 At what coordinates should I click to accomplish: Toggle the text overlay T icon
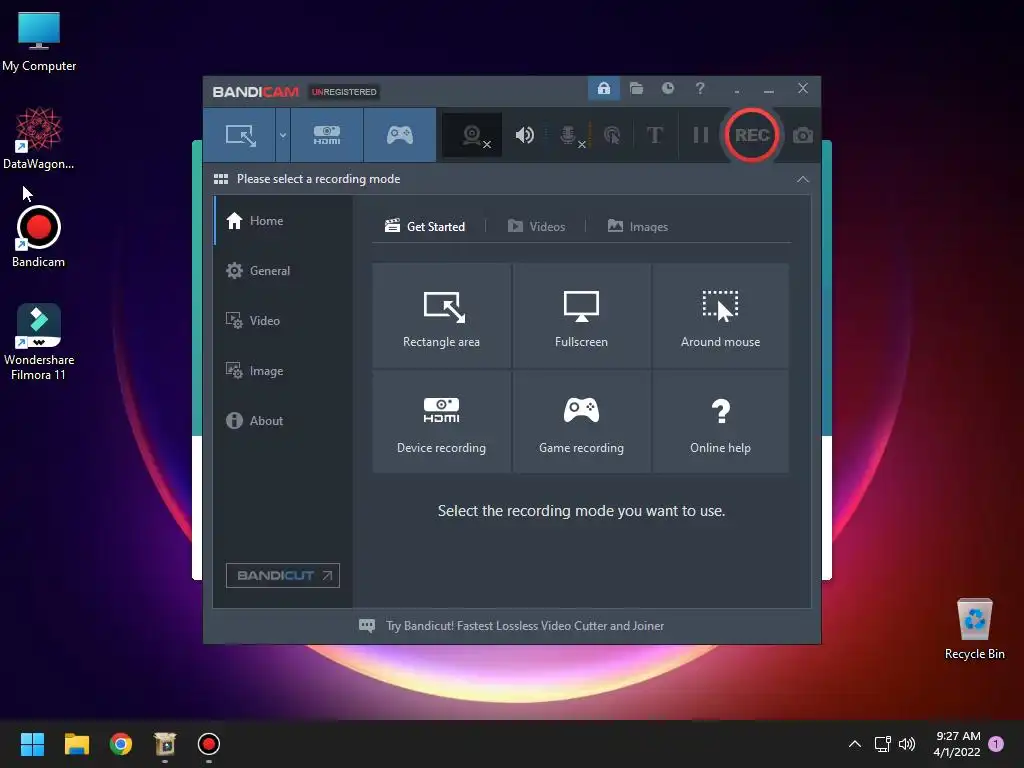point(654,135)
